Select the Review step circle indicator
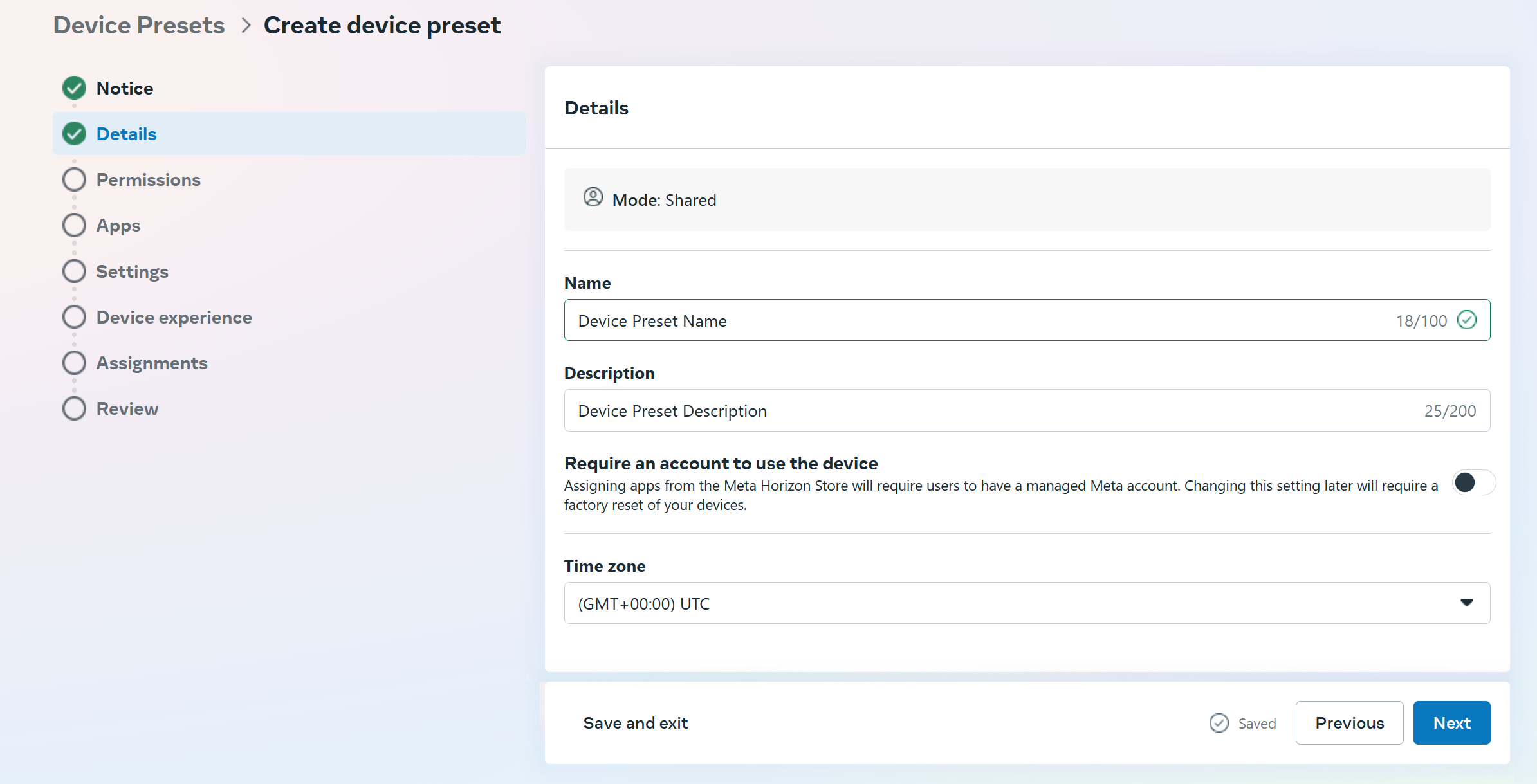This screenshot has height=784, width=1537. (x=74, y=408)
